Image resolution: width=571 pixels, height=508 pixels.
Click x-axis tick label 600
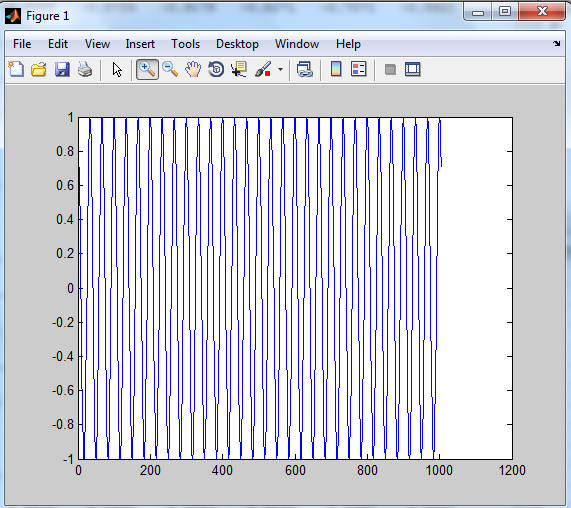(x=295, y=470)
